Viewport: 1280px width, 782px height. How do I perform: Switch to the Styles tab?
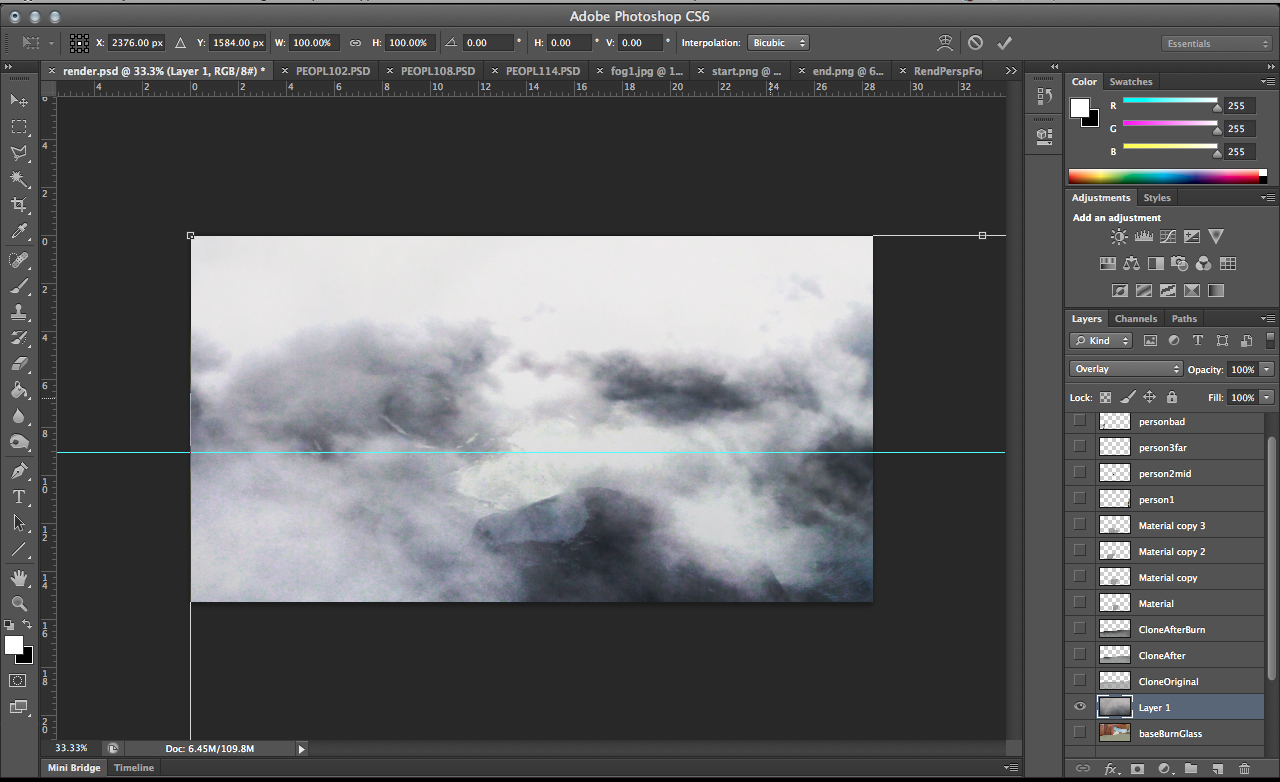[x=1157, y=198]
